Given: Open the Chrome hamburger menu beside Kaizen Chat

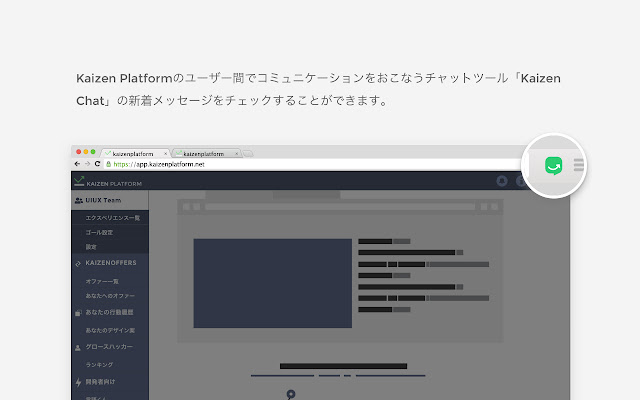Looking at the screenshot, I should click(578, 165).
